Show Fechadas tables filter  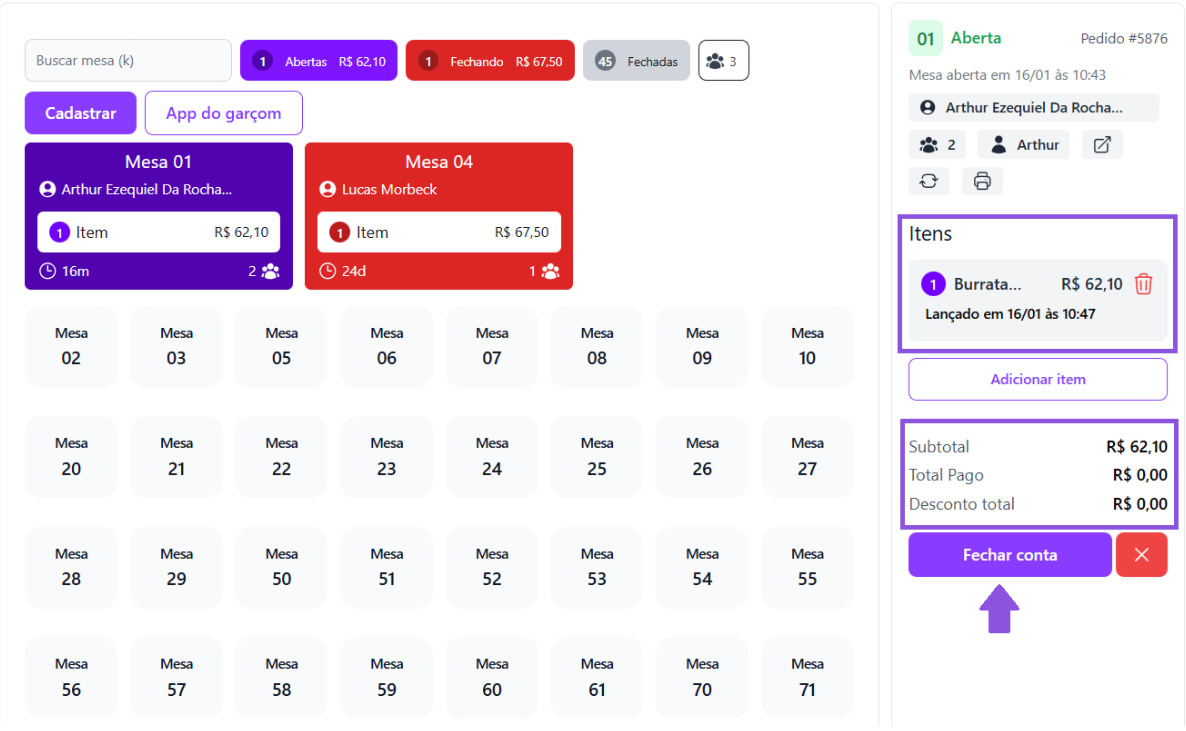(x=636, y=61)
